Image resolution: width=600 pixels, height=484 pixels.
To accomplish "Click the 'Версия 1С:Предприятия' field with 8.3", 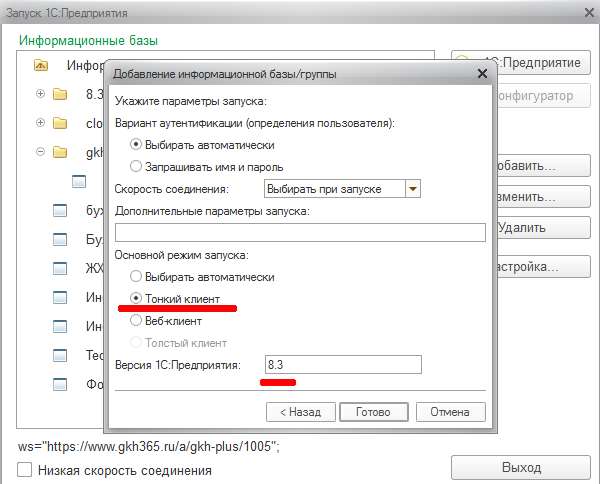I will point(343,365).
